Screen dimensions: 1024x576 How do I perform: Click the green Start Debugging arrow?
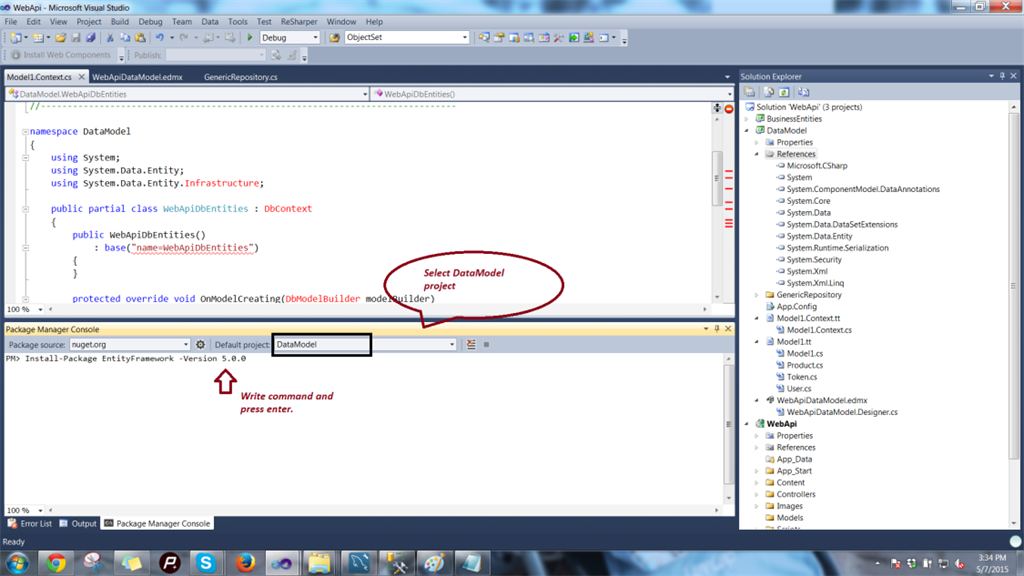249,38
